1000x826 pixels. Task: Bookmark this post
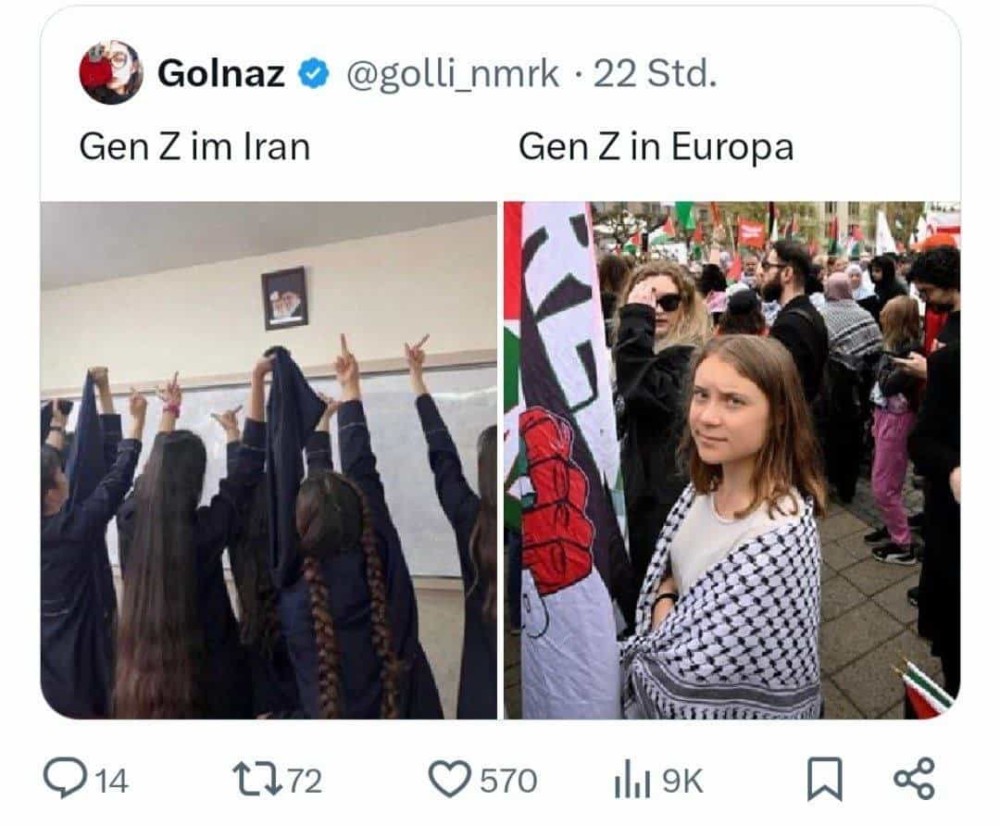tap(825, 779)
